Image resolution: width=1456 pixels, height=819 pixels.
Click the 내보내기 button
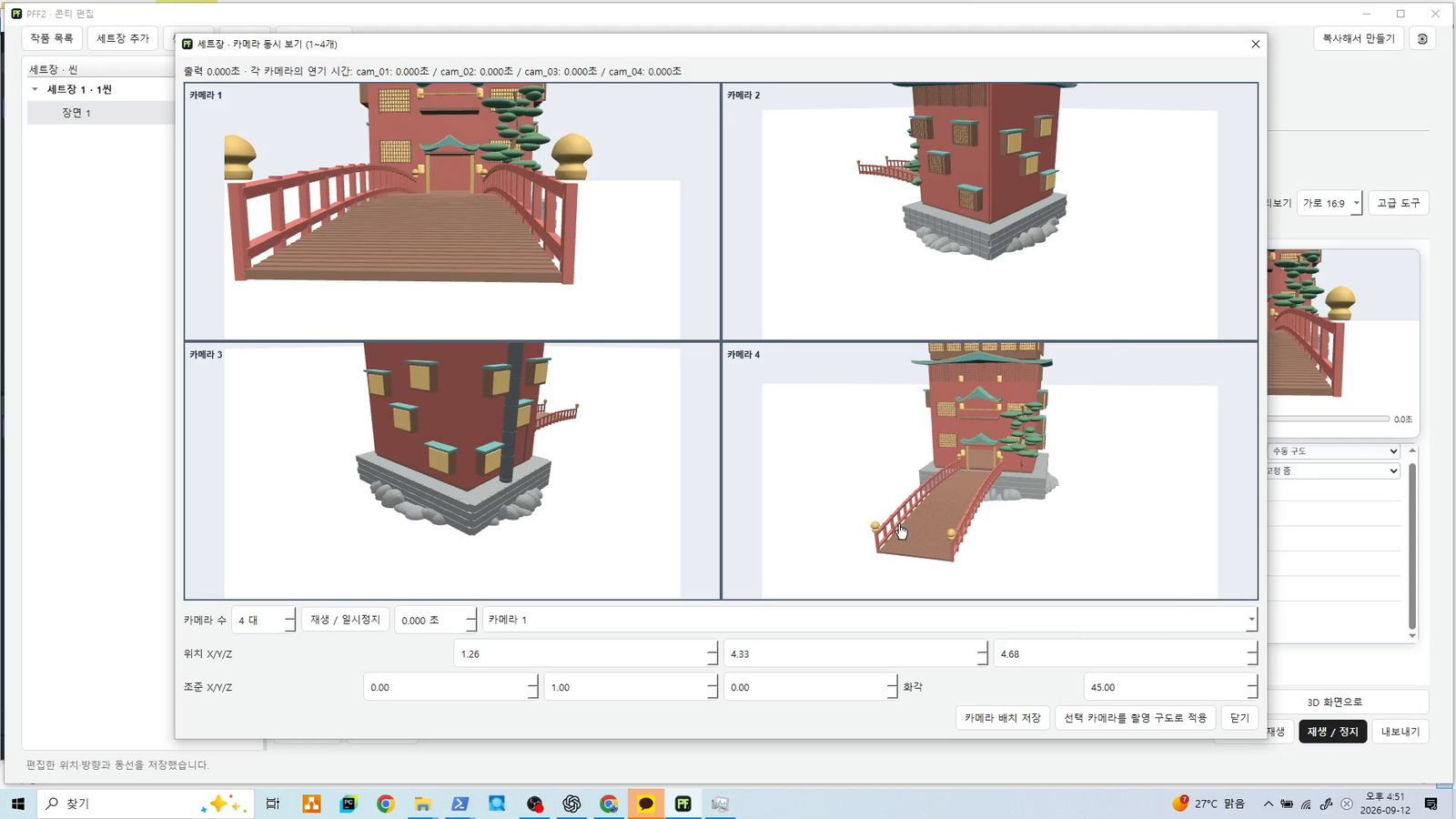coord(1400,732)
